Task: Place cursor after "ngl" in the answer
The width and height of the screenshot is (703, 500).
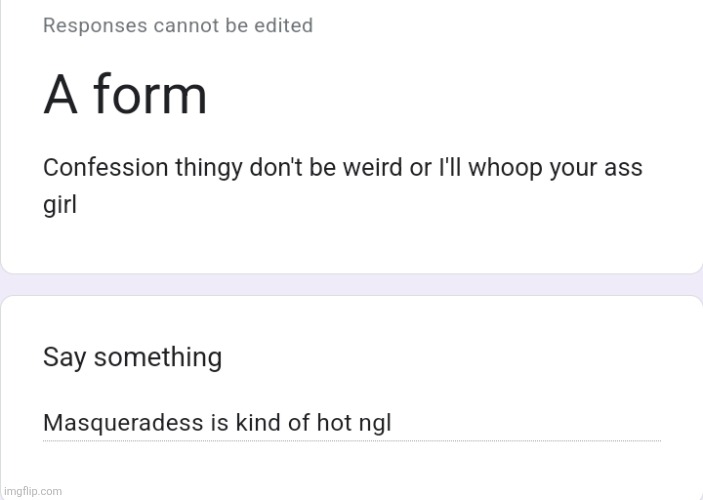Action: [393, 423]
